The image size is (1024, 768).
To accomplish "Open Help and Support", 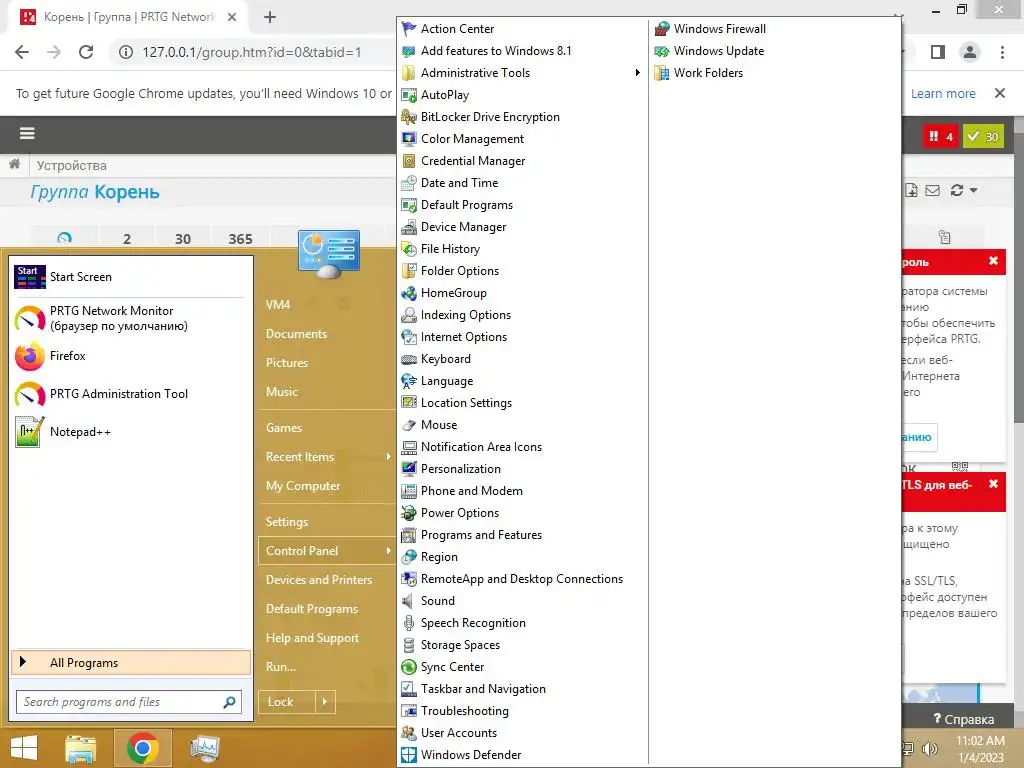I will coord(312,638).
